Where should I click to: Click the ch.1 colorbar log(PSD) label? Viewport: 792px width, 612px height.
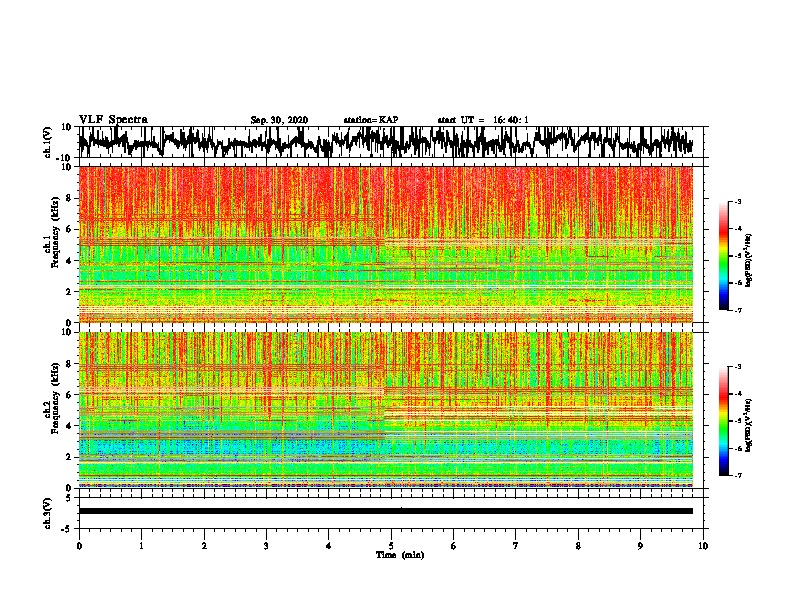click(x=749, y=261)
